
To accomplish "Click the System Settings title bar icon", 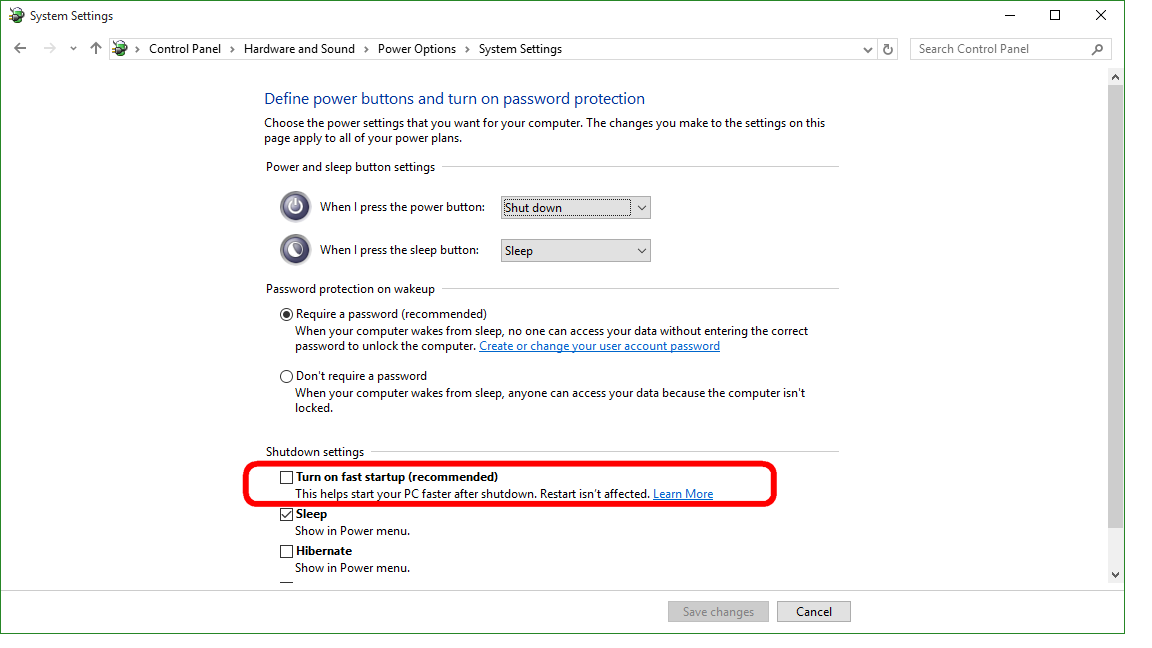I will click(16, 15).
